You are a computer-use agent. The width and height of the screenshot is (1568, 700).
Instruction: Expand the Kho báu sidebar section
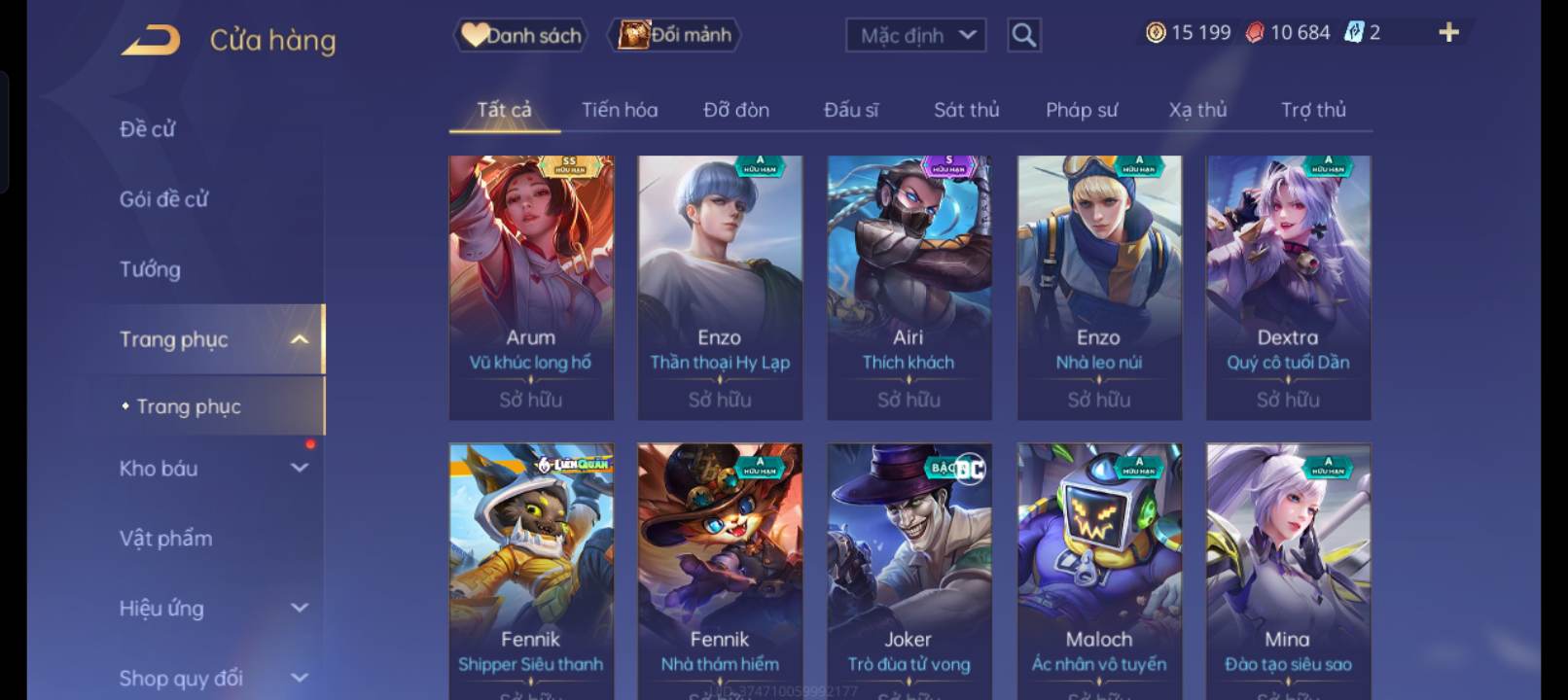(x=300, y=468)
